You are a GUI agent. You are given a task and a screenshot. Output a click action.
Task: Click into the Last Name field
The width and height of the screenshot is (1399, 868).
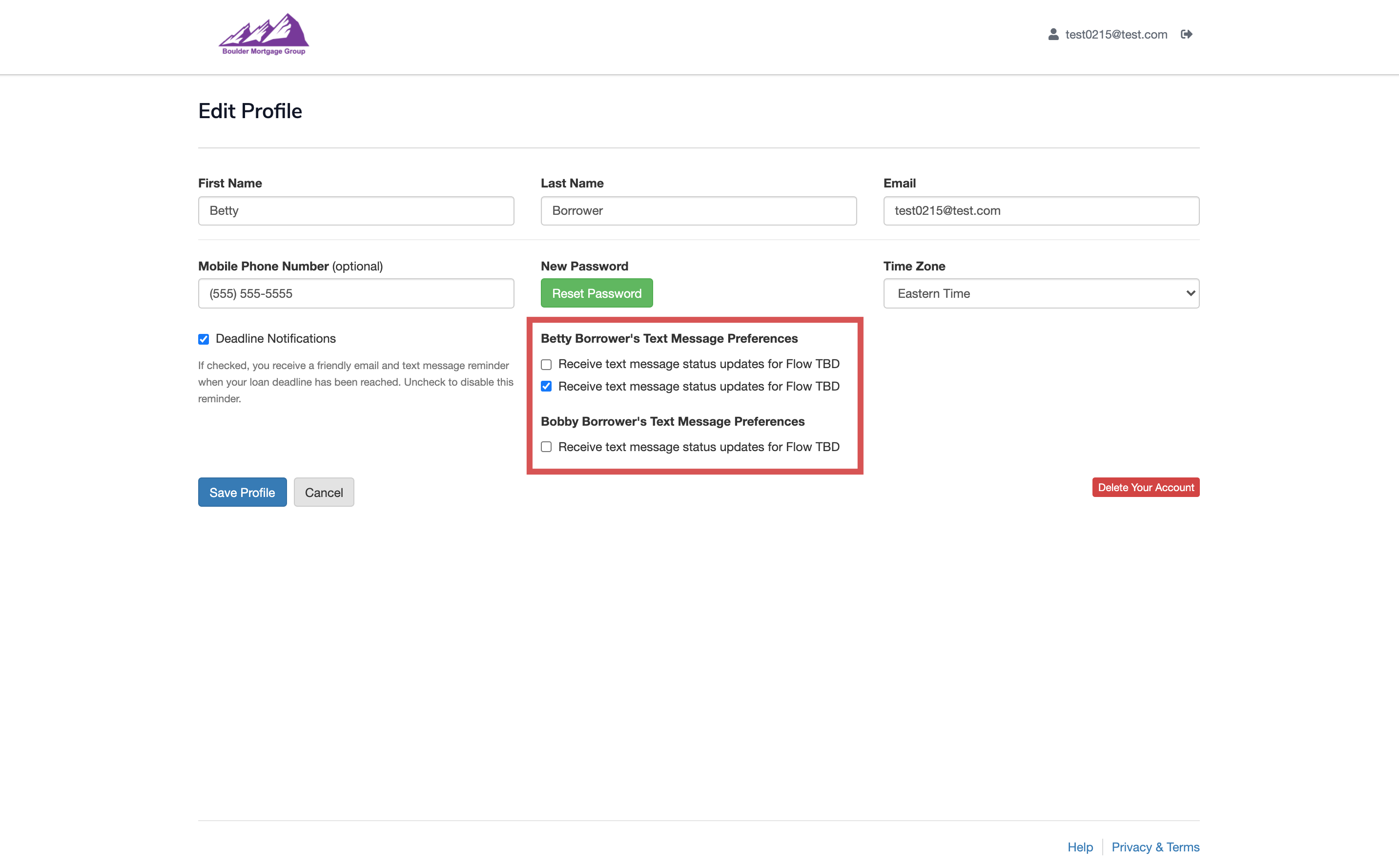(x=698, y=211)
